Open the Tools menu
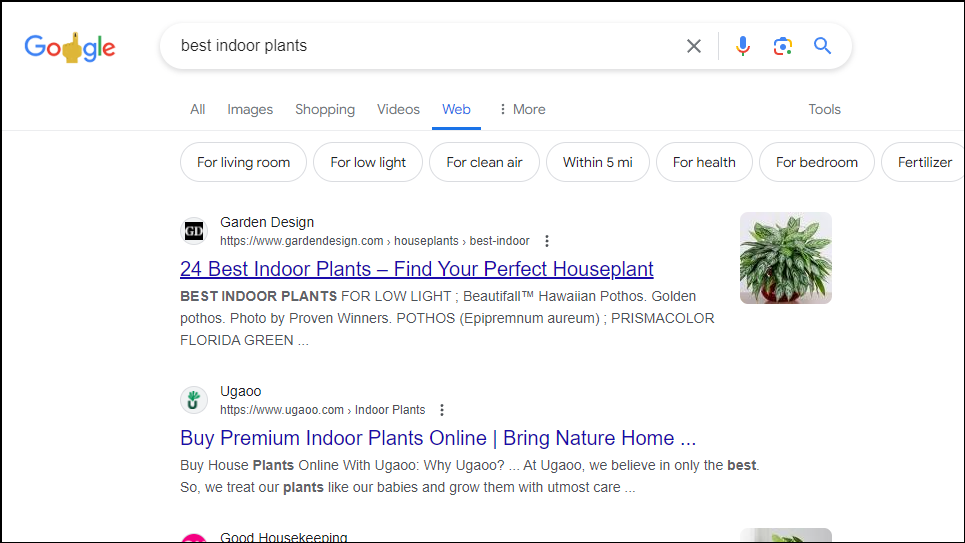This screenshot has height=543, width=965. tap(824, 110)
